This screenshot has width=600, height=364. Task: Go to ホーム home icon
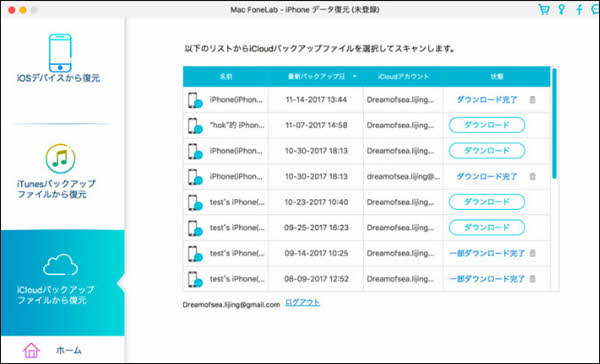(x=31, y=350)
